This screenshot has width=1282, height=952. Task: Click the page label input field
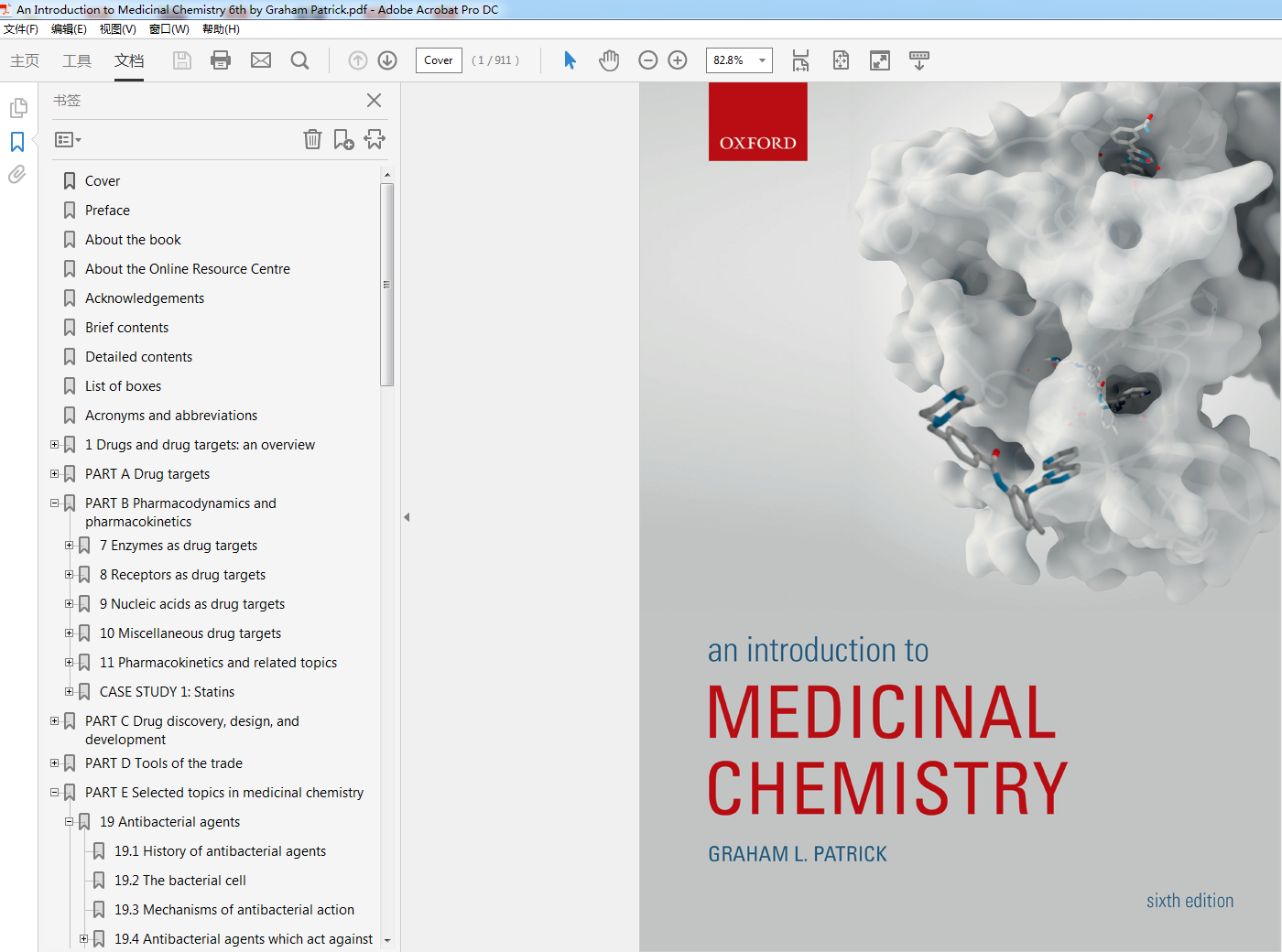coord(439,60)
